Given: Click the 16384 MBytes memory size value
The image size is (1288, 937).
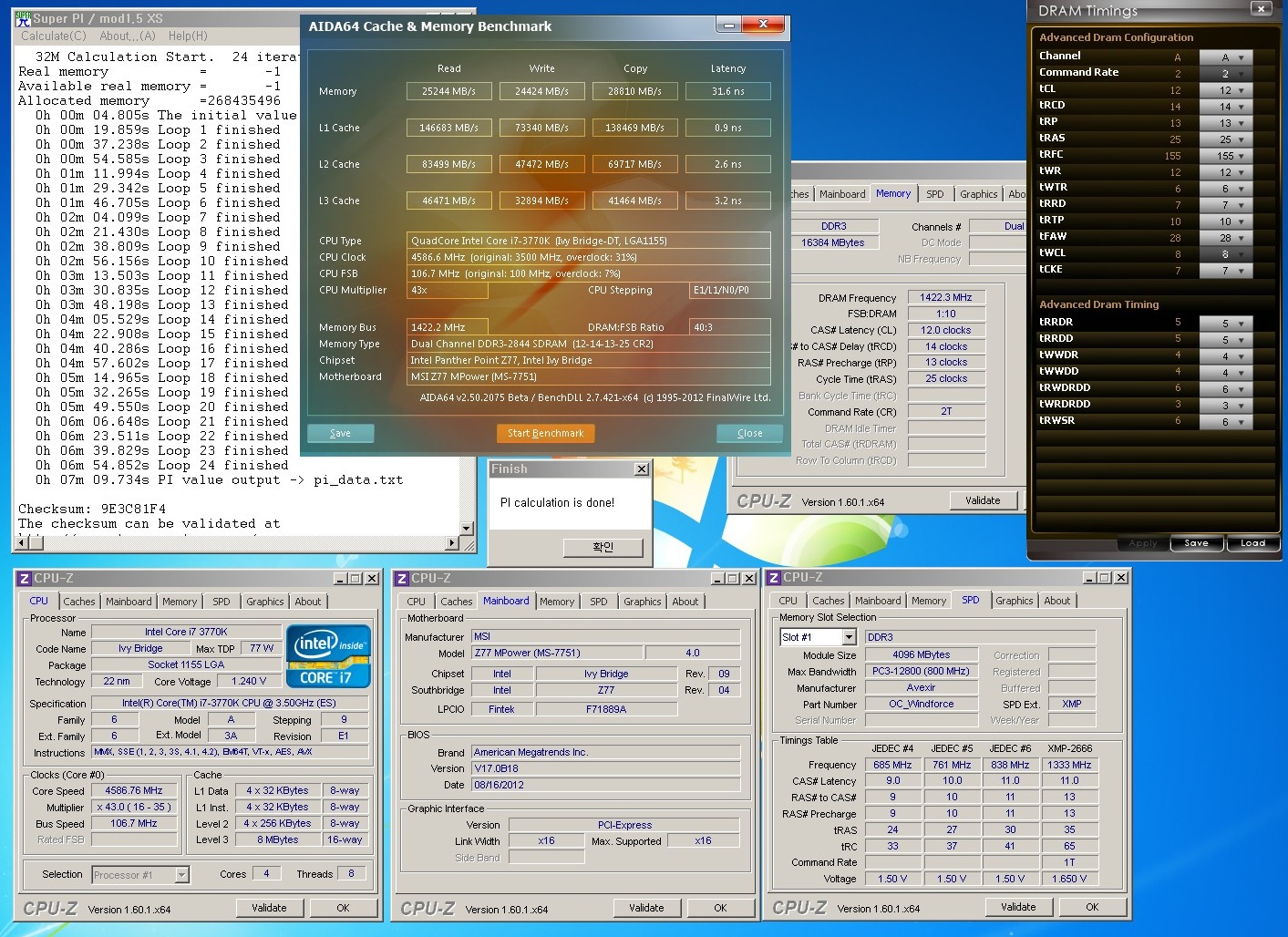Looking at the screenshot, I should (x=833, y=242).
